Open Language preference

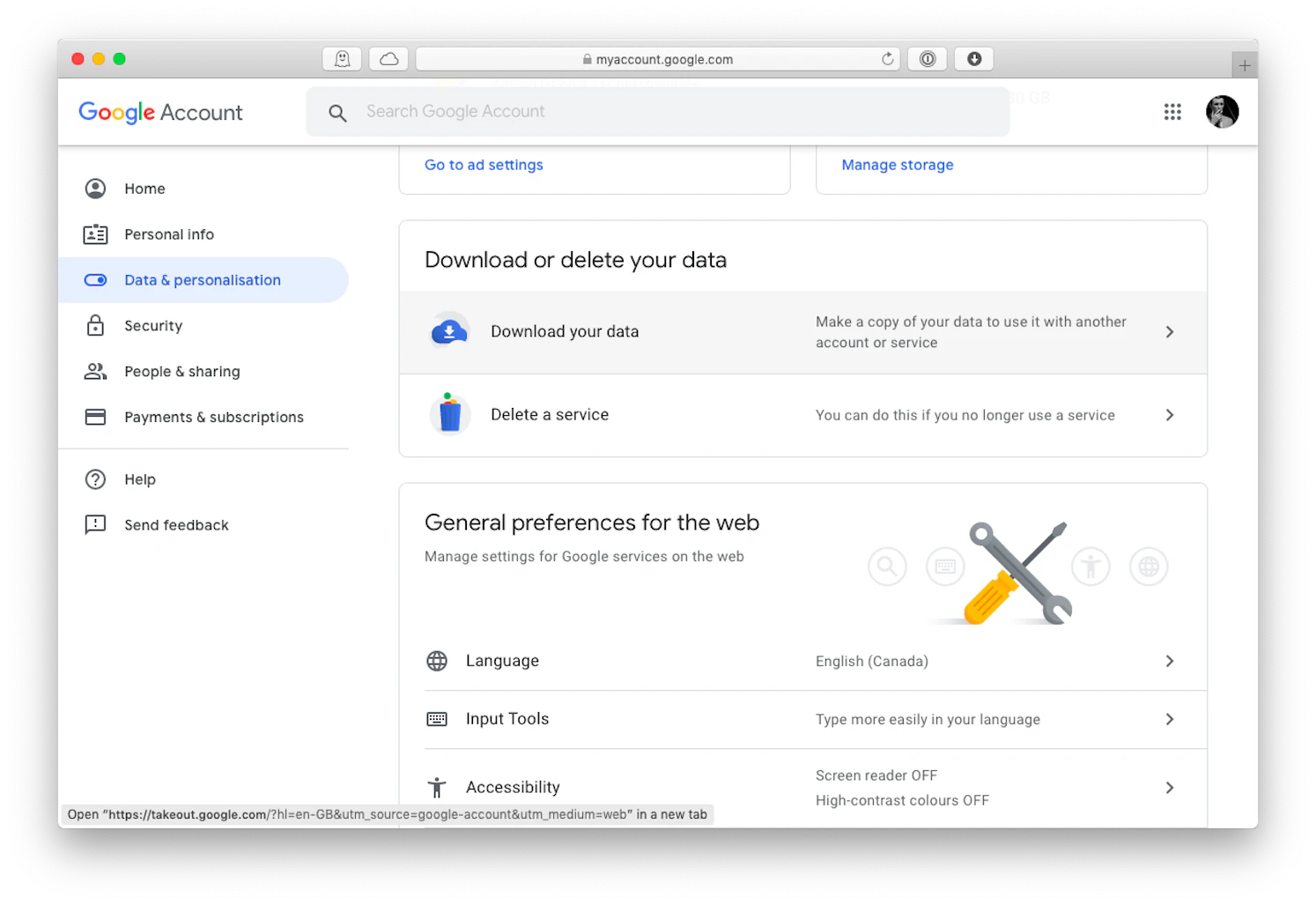pyautogui.click(x=816, y=661)
